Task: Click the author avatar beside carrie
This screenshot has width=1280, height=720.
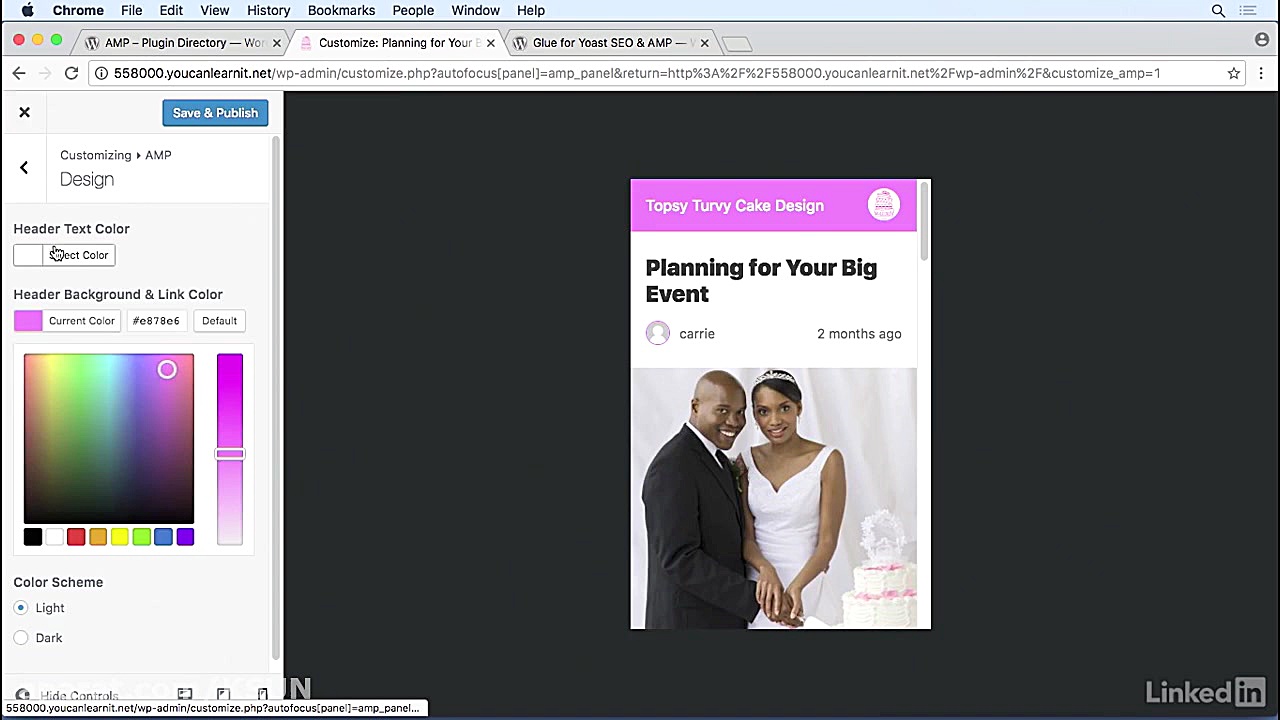Action: (657, 333)
